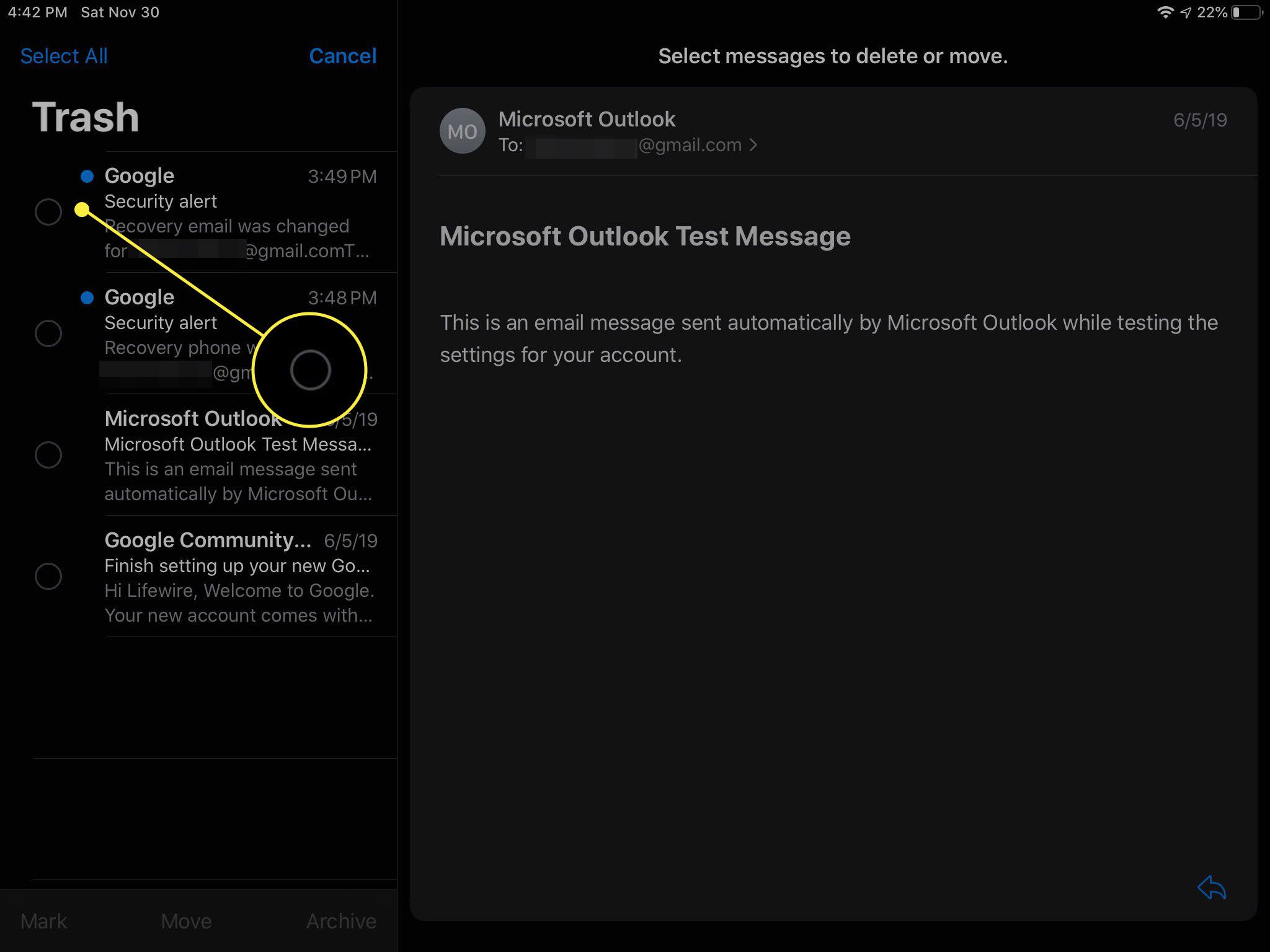Screen dimensions: 1270x952
Task: Tap the 3:49 PM timestamp
Action: [x=342, y=177]
